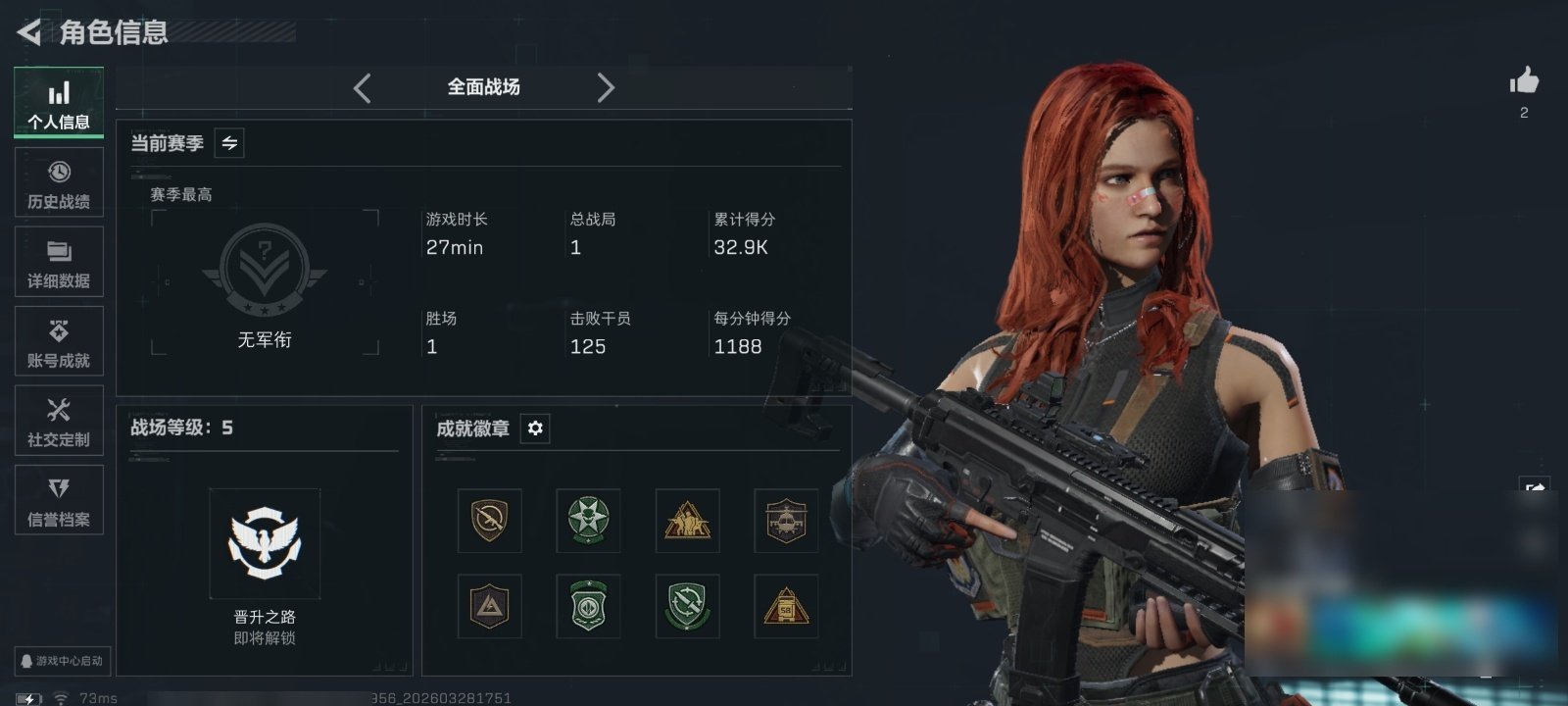
Task: Select the first crossed-rifle achievement badge
Action: pyautogui.click(x=489, y=521)
